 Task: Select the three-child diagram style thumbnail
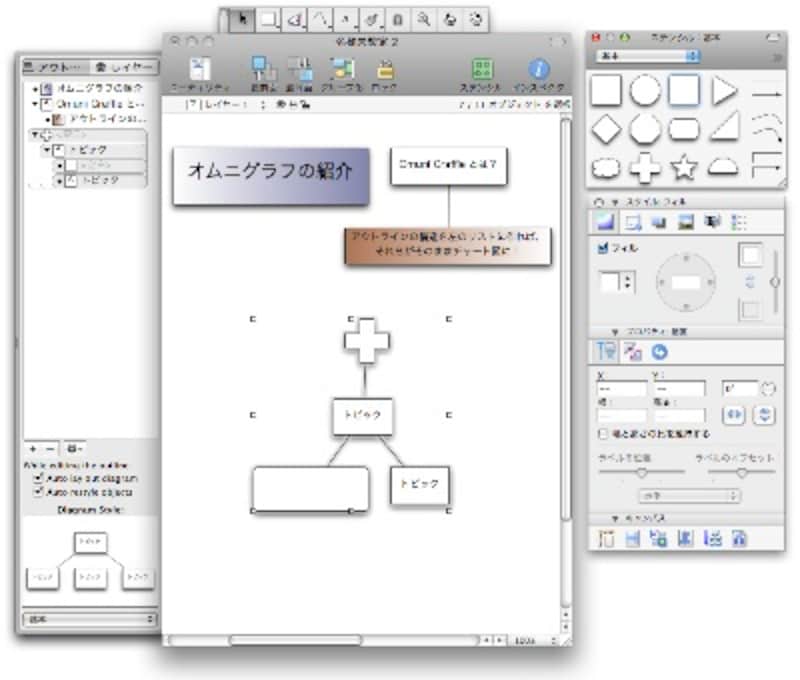90,561
